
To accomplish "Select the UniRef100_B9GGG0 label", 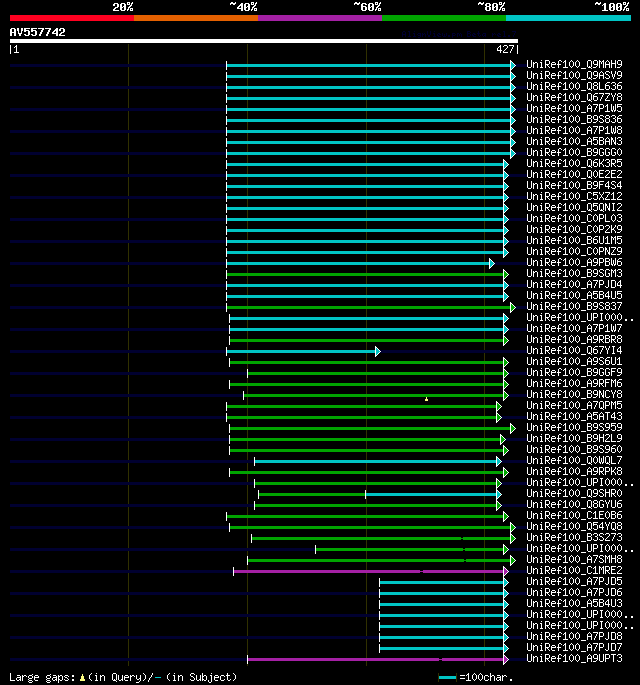I will pos(574,152).
